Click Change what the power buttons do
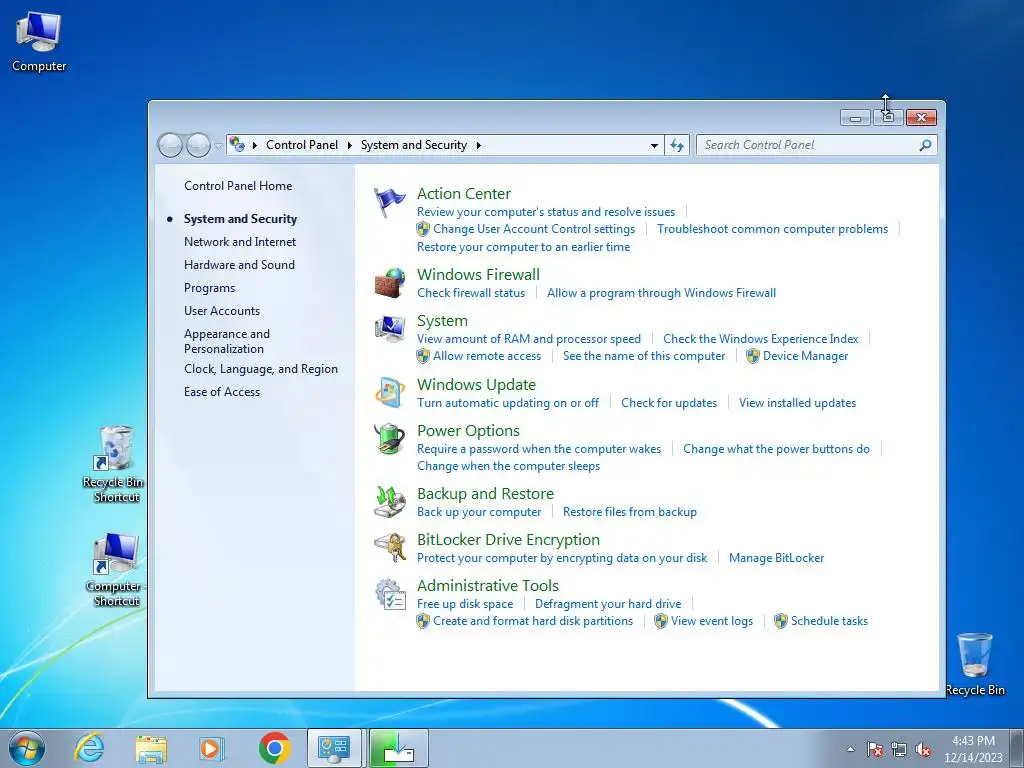Image resolution: width=1024 pixels, height=768 pixels. [x=776, y=449]
